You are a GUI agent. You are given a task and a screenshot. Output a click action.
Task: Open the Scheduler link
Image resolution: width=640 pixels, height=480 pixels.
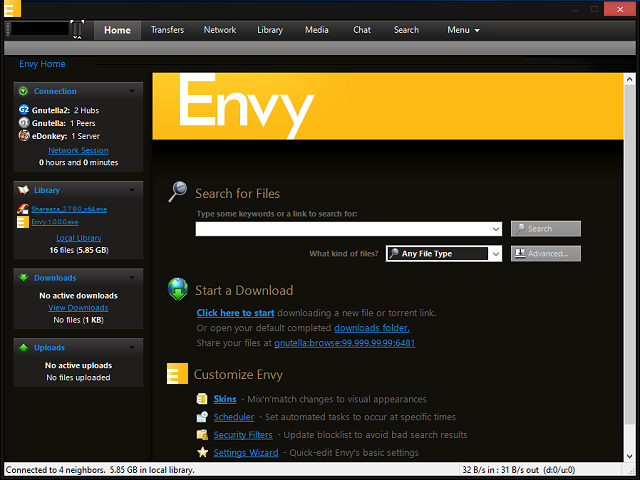(x=234, y=417)
